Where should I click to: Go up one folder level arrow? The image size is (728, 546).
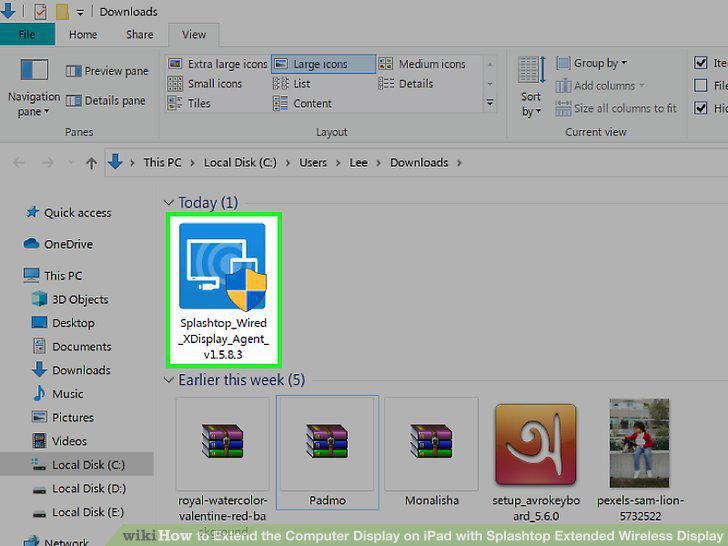pyautogui.click(x=91, y=162)
